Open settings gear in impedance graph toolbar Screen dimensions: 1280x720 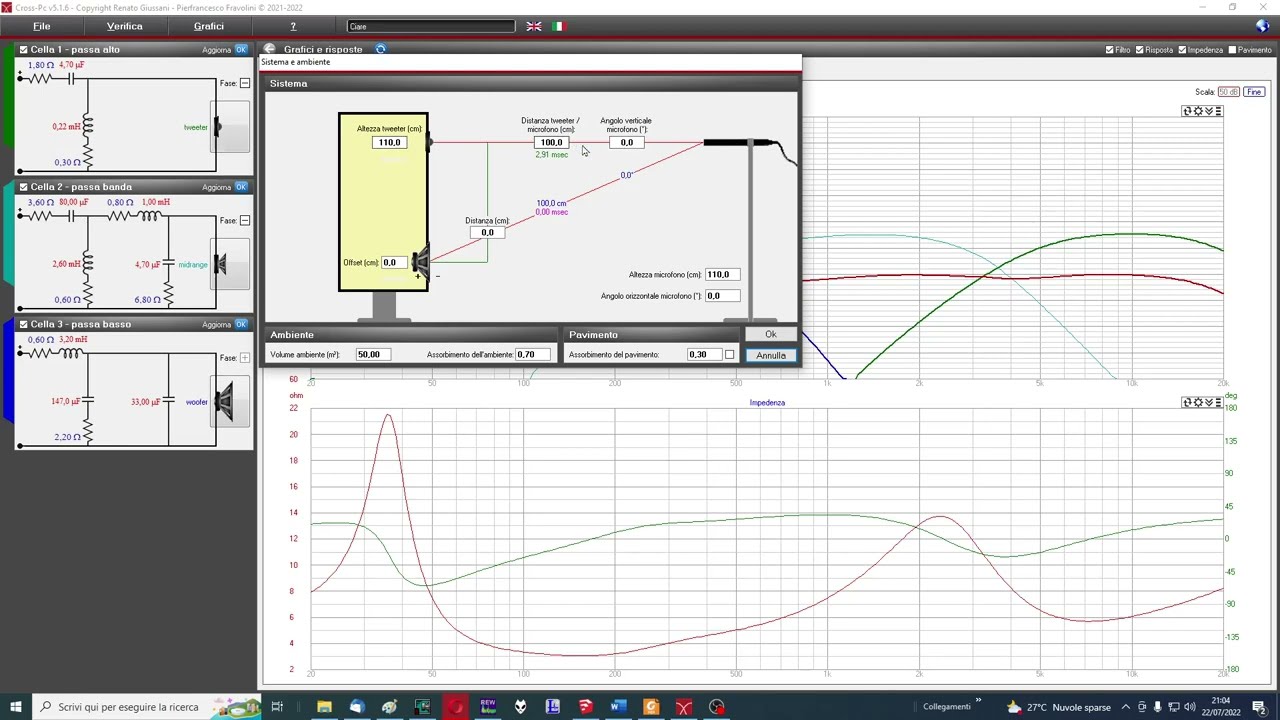tap(1198, 402)
